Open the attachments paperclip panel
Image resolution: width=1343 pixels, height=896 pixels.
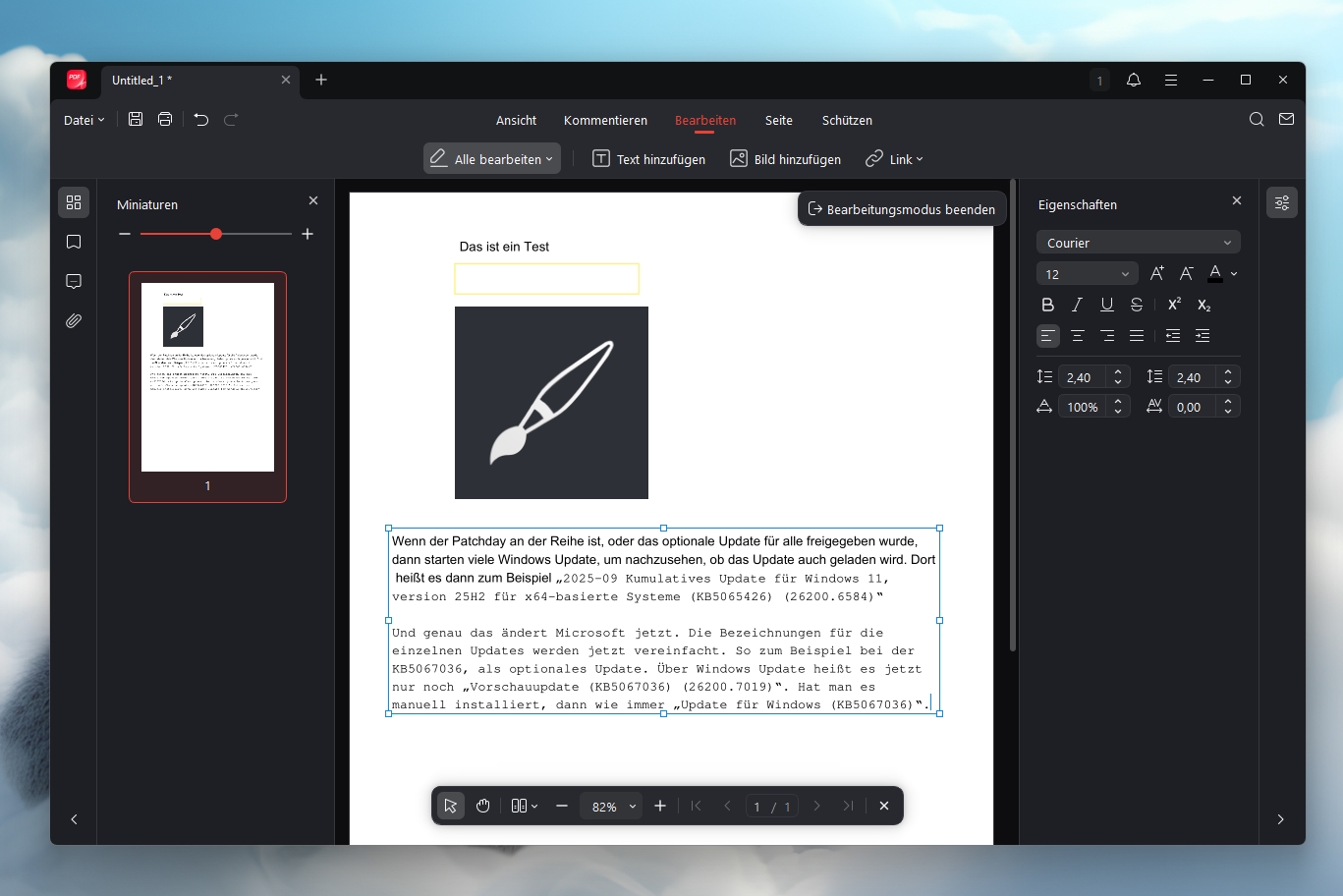click(74, 321)
